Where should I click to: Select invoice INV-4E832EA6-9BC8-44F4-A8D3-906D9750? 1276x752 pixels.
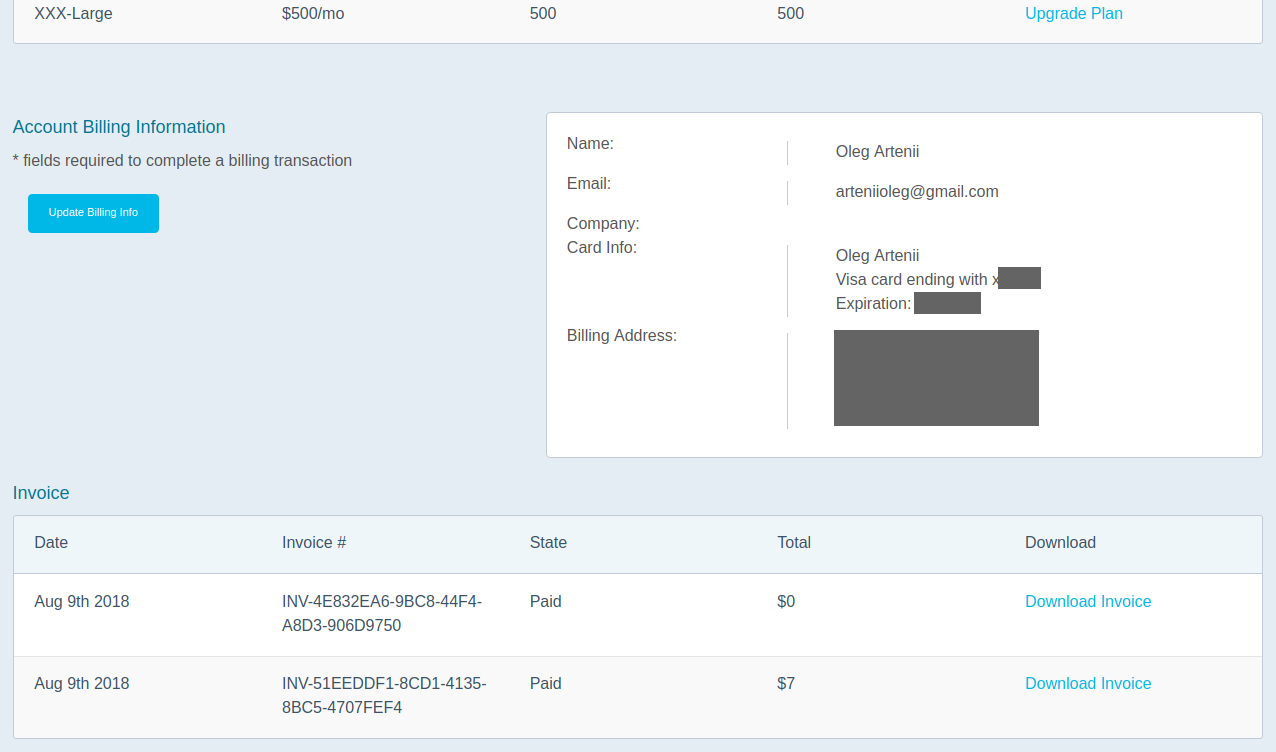382,613
